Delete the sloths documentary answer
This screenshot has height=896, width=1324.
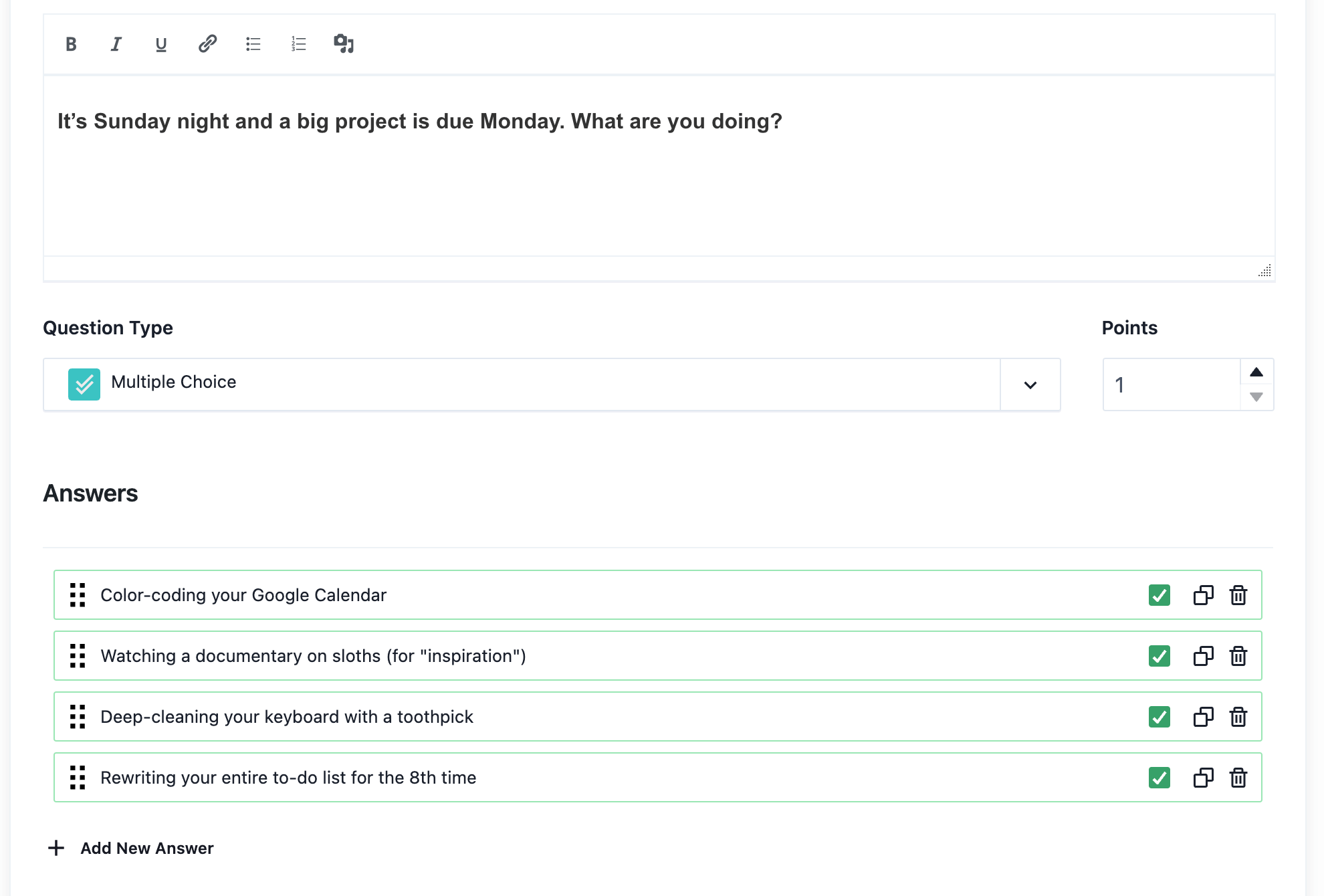1238,656
